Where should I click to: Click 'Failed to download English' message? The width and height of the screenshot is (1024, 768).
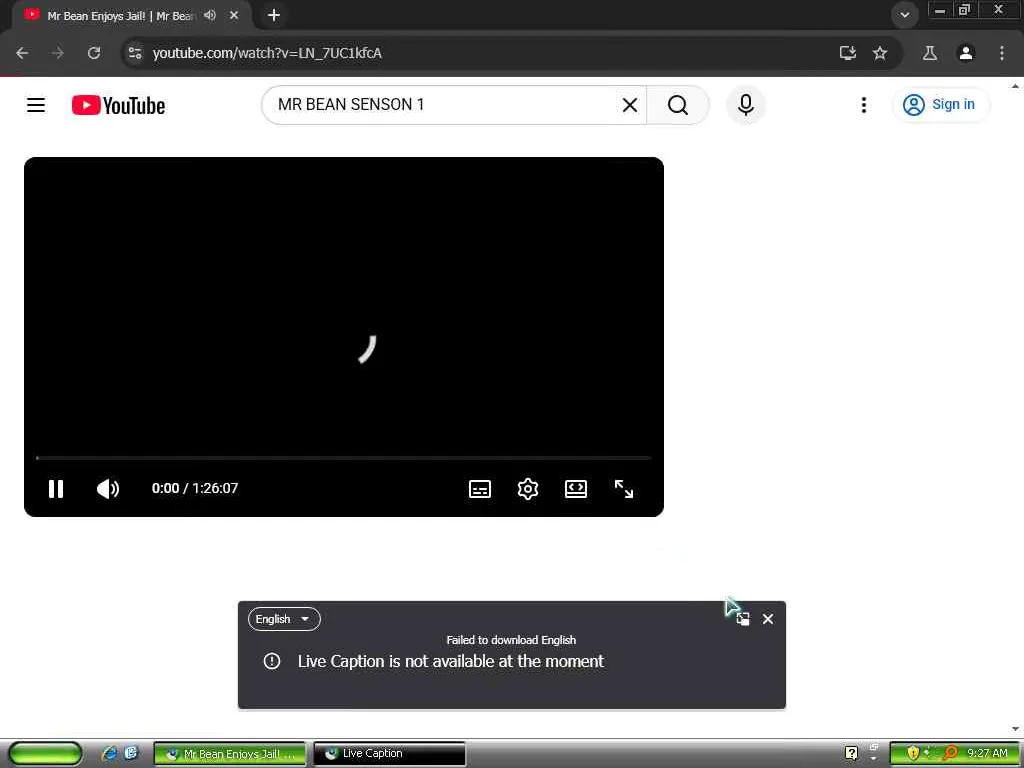pos(511,640)
